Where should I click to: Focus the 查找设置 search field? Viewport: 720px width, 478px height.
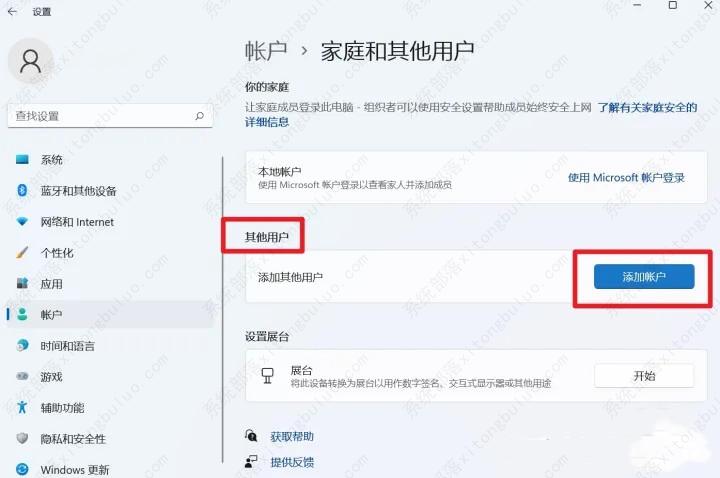pos(110,116)
